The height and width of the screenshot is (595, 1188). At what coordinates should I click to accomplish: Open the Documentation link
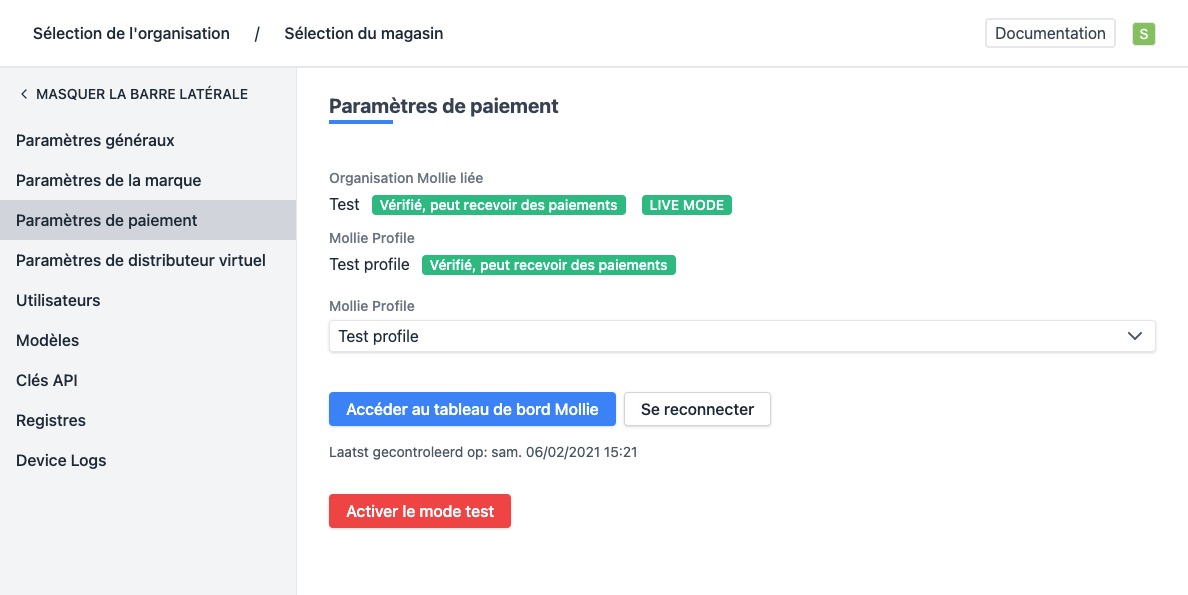pyautogui.click(x=1050, y=33)
